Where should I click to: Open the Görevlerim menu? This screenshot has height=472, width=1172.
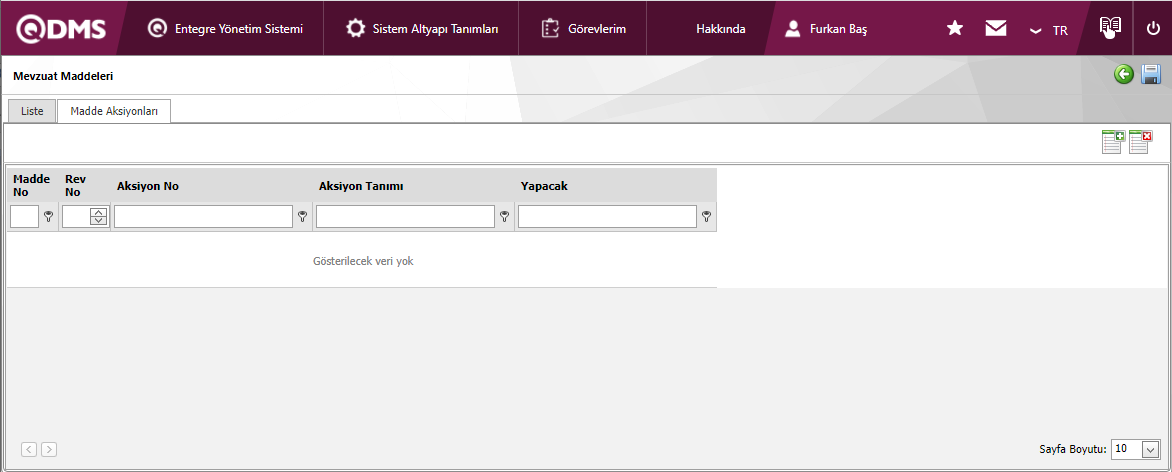tap(584, 29)
